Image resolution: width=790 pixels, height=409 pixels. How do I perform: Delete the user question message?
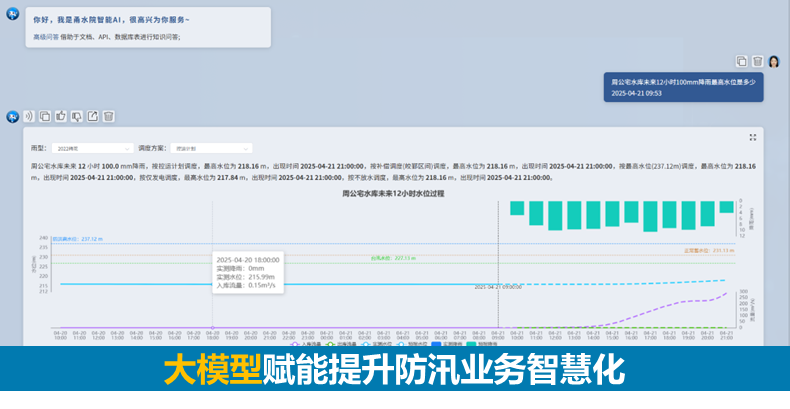[757, 61]
